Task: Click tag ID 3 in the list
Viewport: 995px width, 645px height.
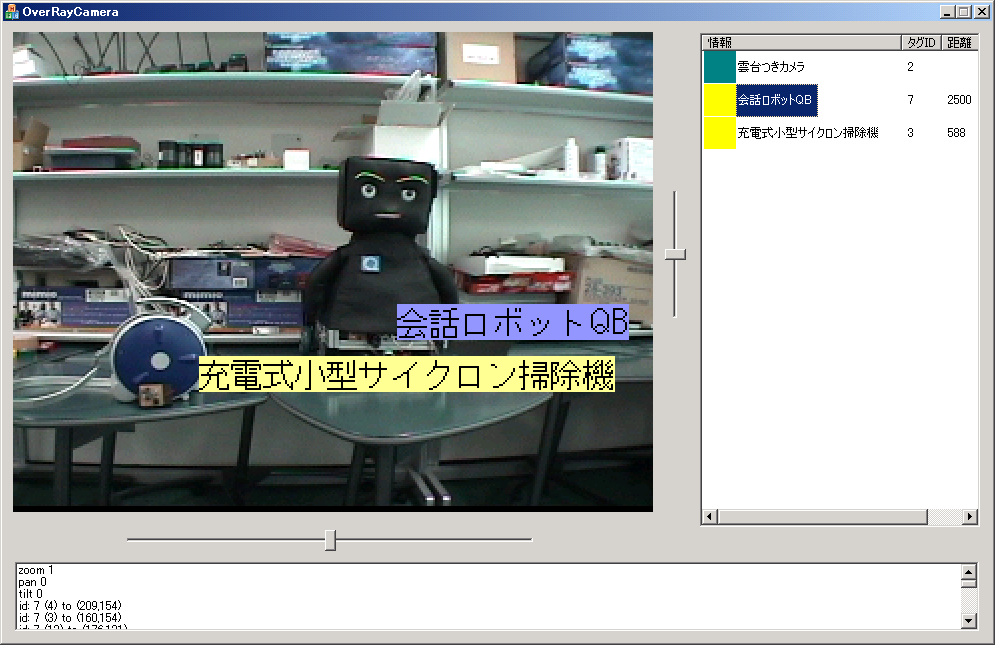Action: (911, 133)
